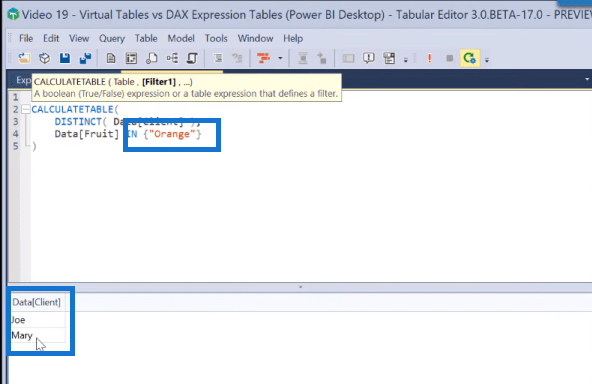
Task: Open the Tools menu
Action: click(216, 39)
